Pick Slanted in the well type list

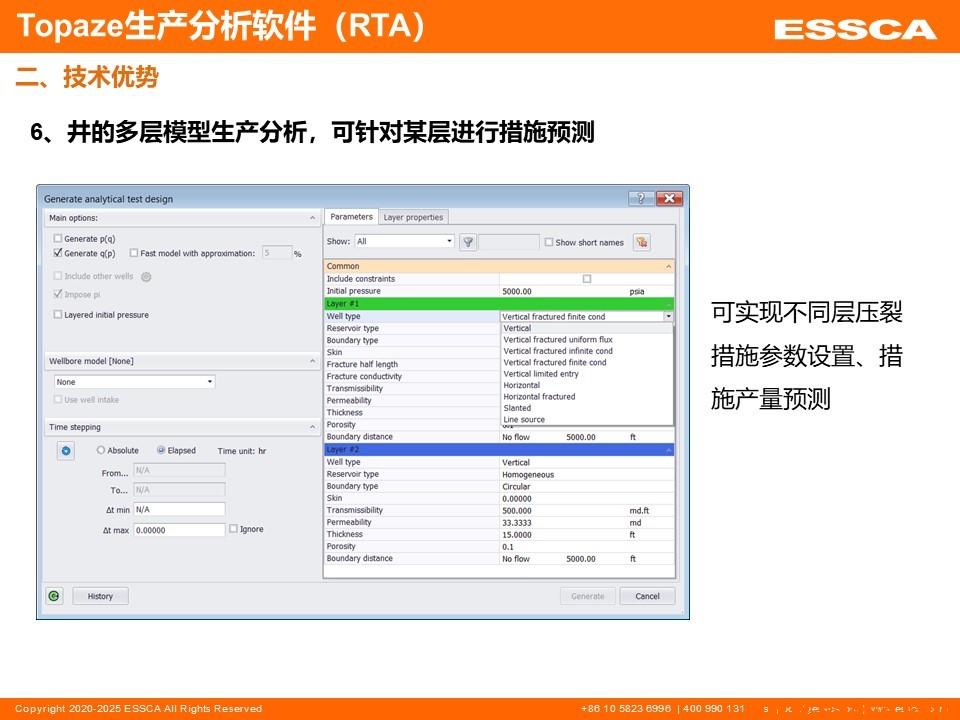click(x=517, y=408)
